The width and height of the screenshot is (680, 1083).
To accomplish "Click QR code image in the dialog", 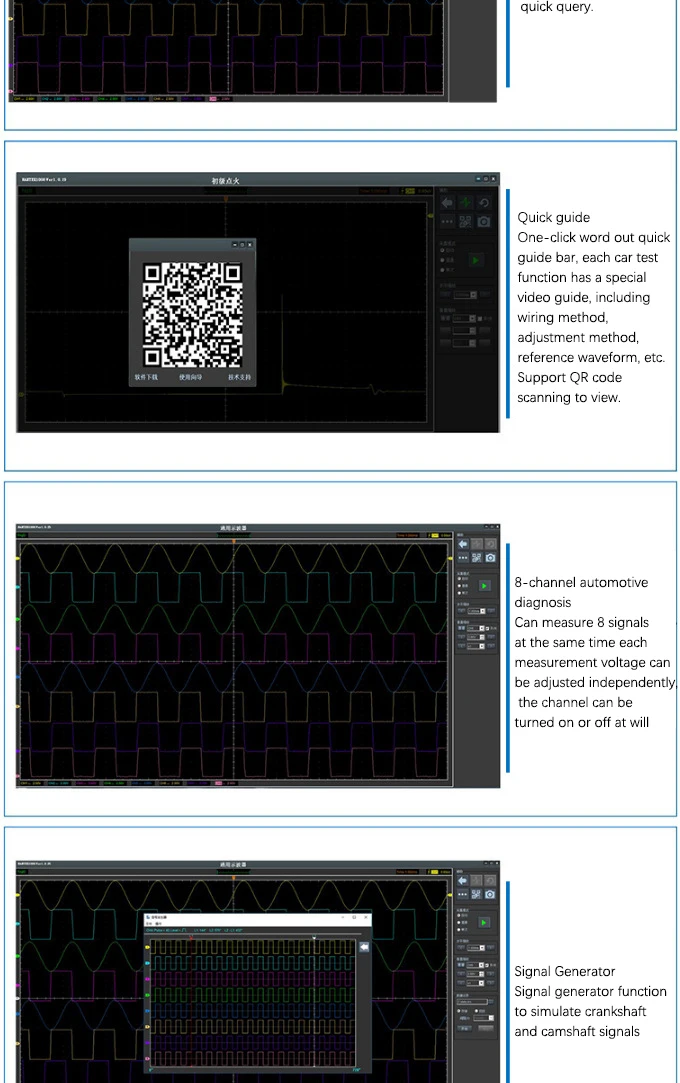I will (x=193, y=315).
